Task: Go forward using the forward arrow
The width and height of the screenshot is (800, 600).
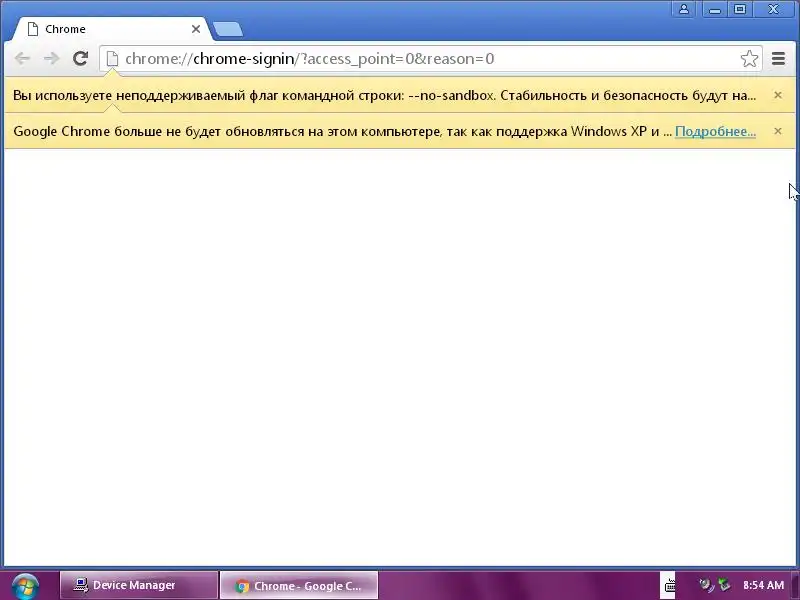Action: 52,58
